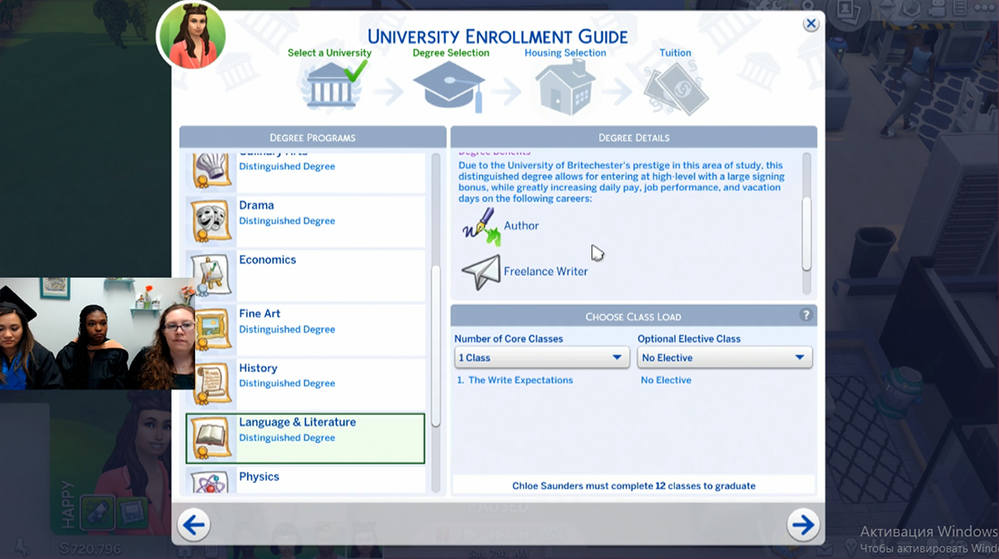Click the Tuition step label

coord(675,53)
